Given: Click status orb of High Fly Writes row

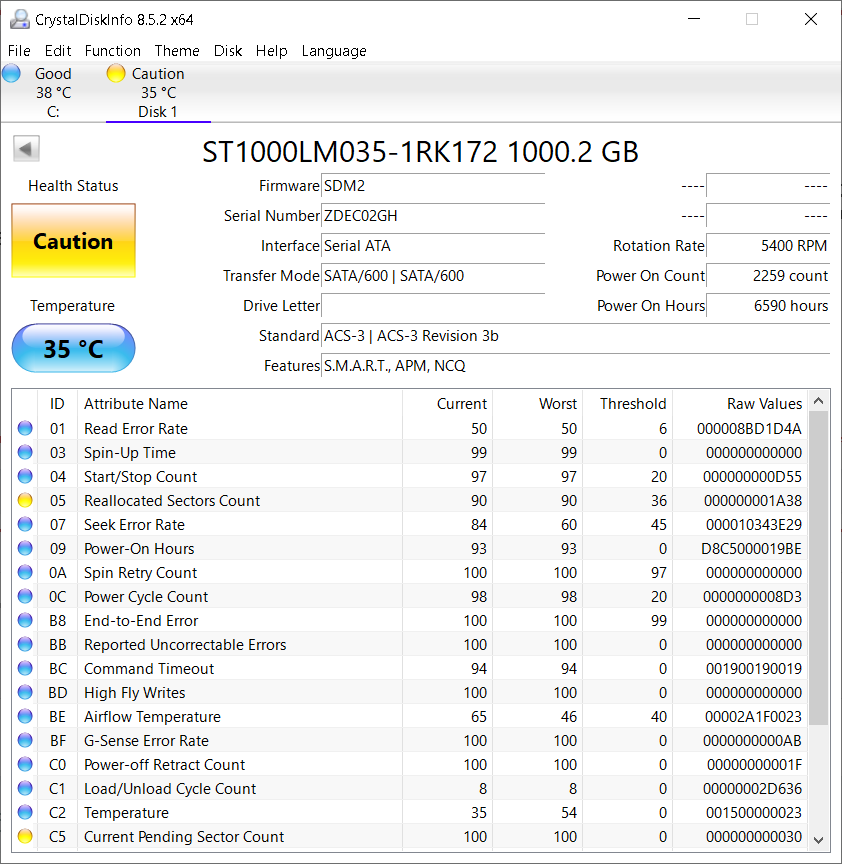Looking at the screenshot, I should click(25, 692).
